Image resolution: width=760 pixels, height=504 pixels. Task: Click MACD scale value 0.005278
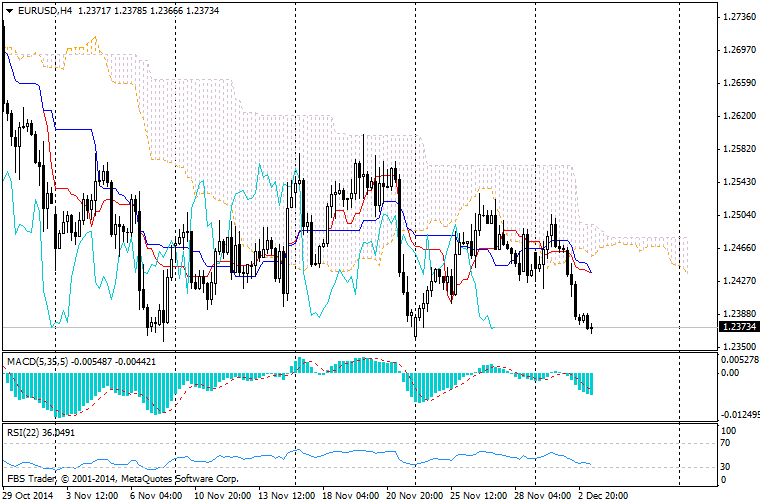pos(740,360)
